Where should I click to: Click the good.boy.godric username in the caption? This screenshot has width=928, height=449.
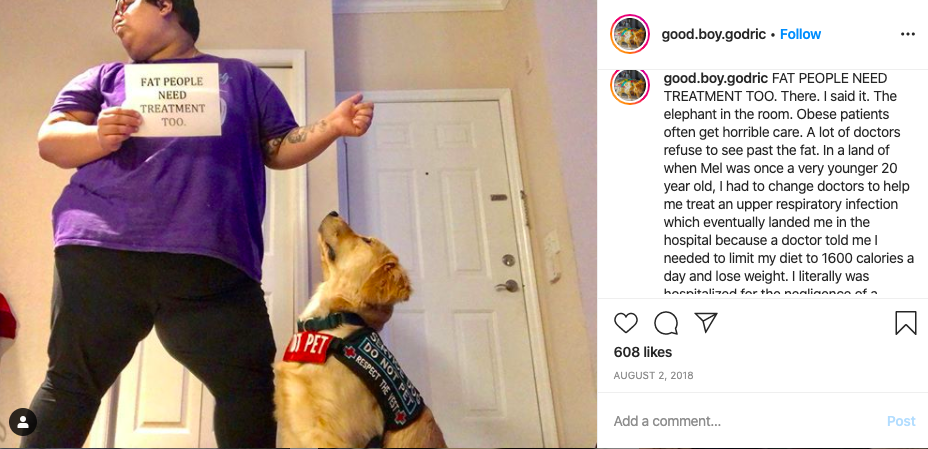[716, 78]
